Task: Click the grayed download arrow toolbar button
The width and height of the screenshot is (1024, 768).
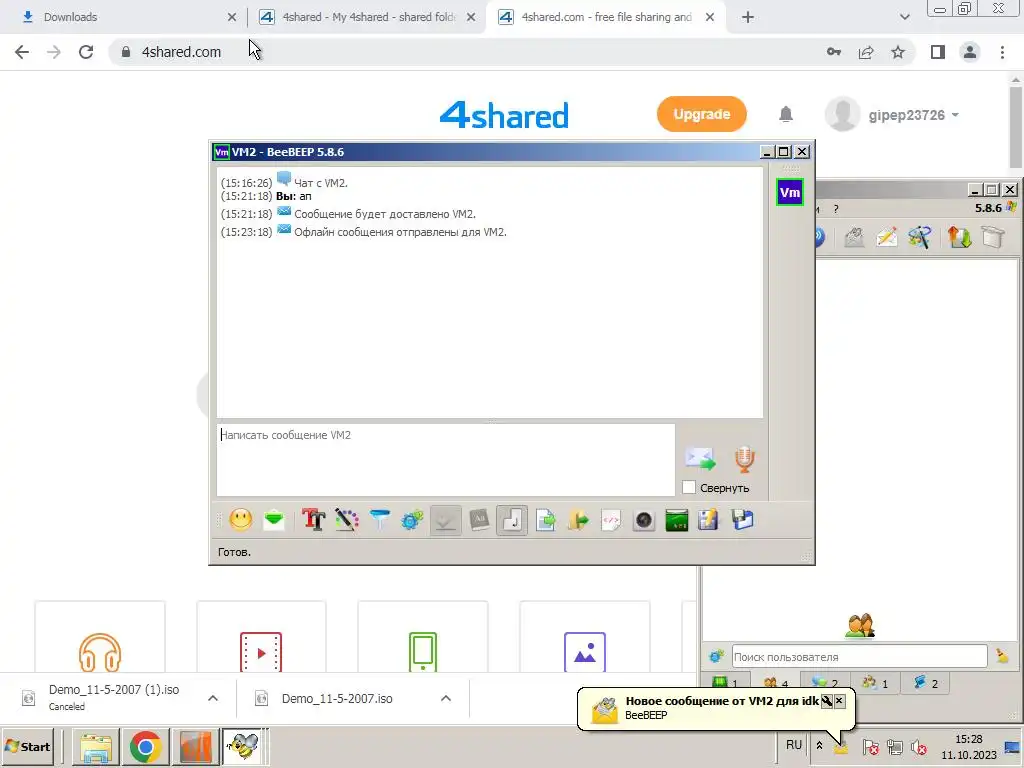Action: 445,520
